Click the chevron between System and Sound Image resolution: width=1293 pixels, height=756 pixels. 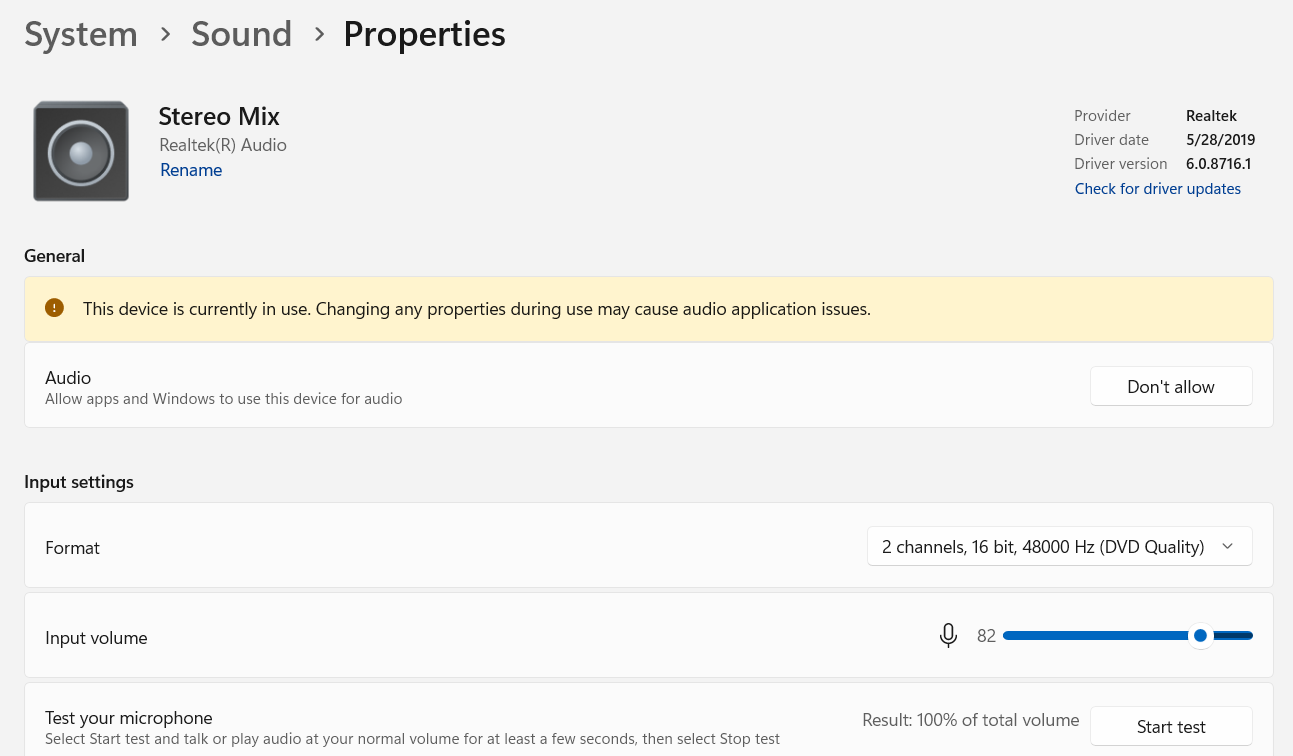point(165,34)
